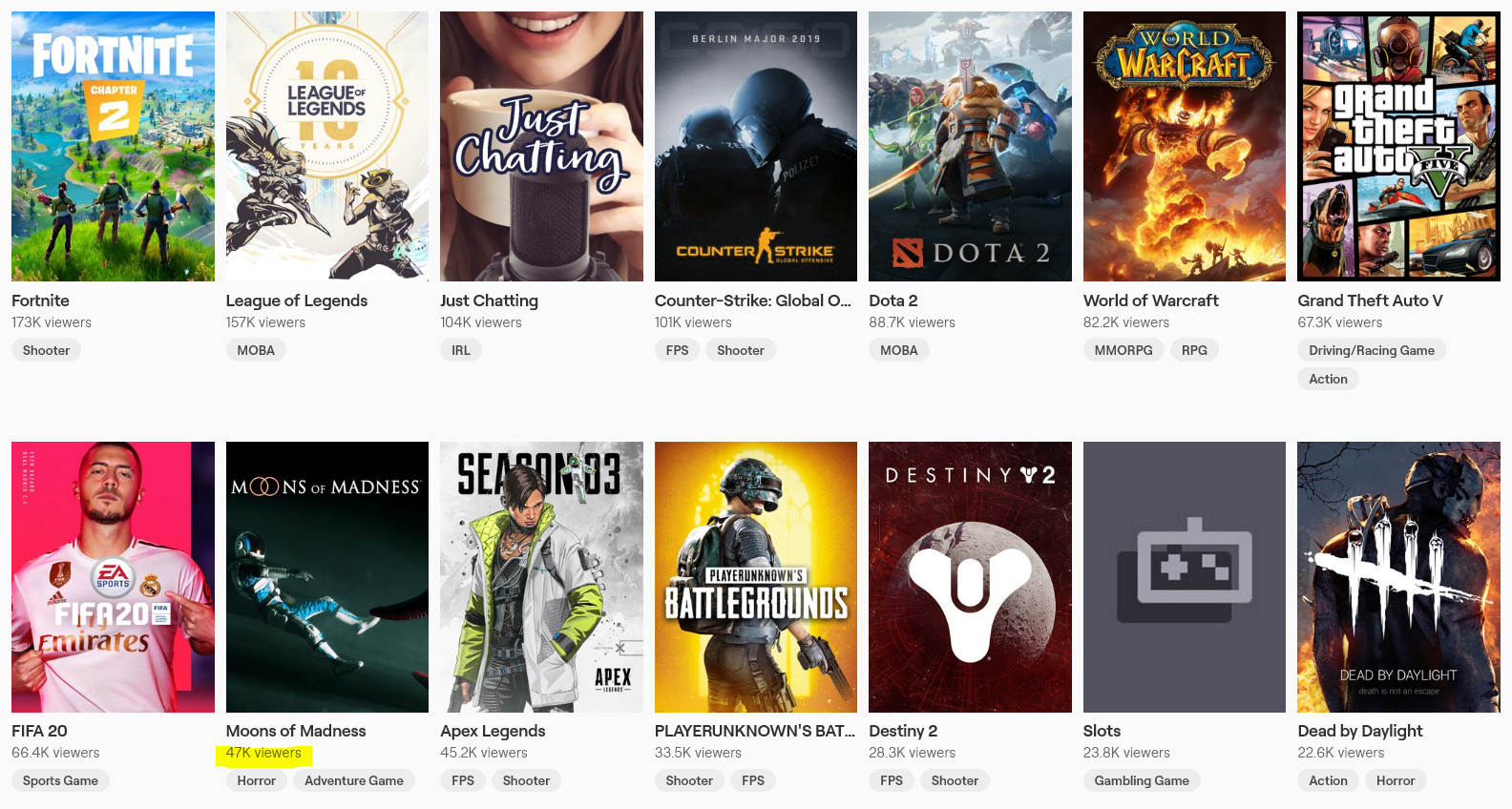Open the PLAYERUNKNOWN'S BATTLEGROUNDS cover thumbnail

[755, 576]
